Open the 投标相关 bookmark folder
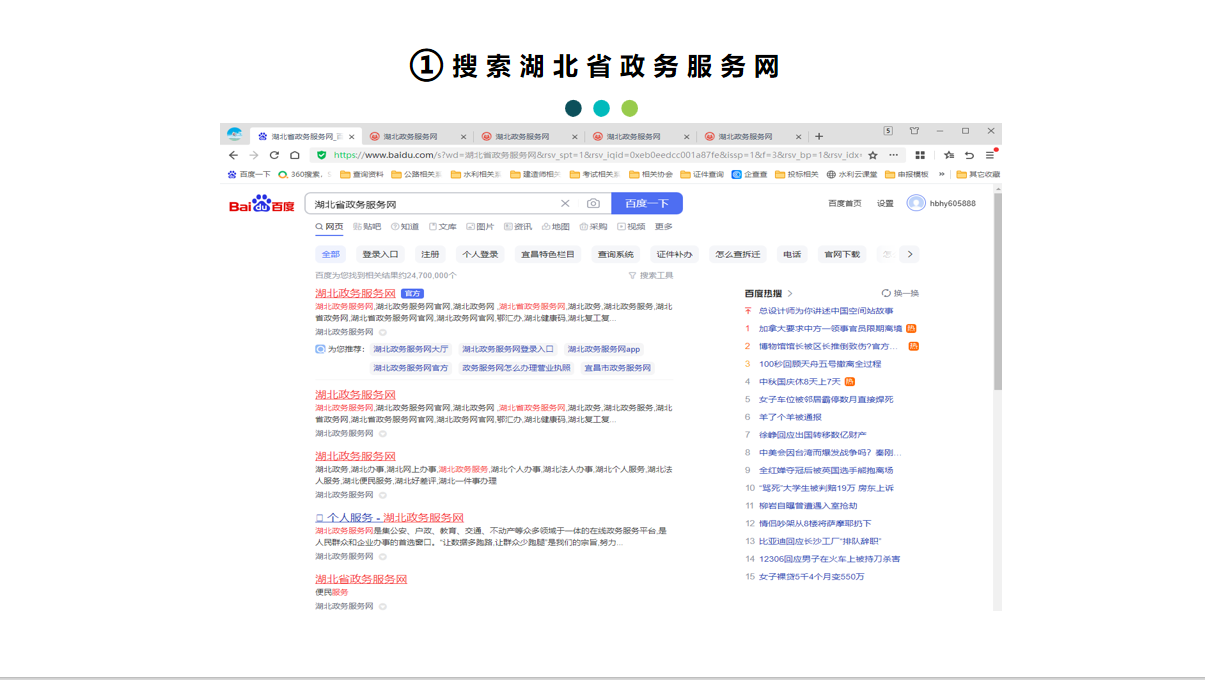The height and width of the screenshot is (680, 1205). click(797, 174)
